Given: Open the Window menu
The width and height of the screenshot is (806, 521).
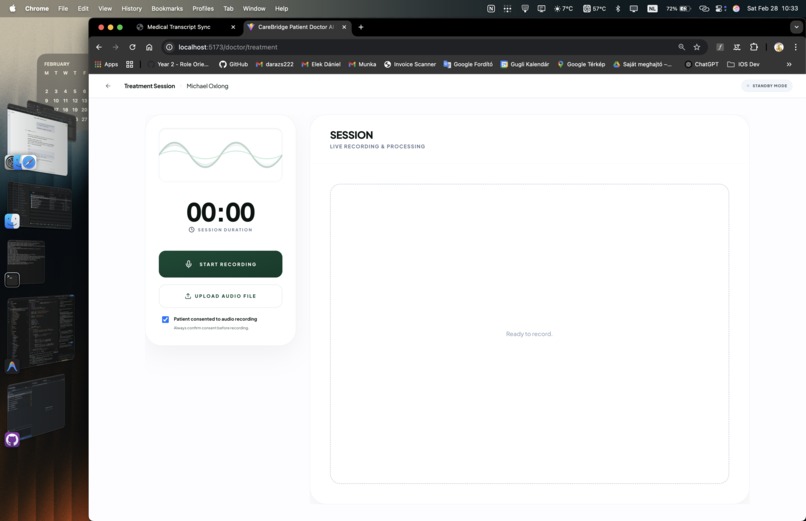Looking at the screenshot, I should (x=254, y=8).
